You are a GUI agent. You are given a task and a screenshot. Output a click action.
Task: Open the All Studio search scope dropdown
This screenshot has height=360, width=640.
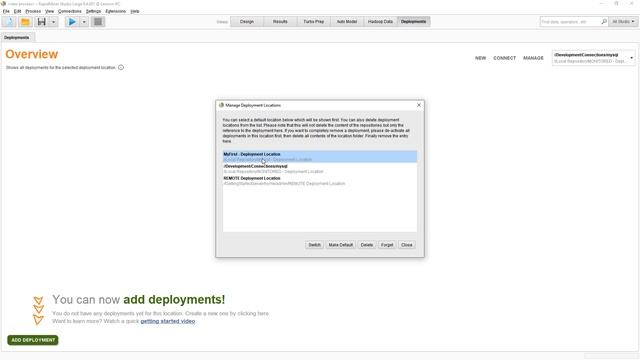tap(623, 22)
